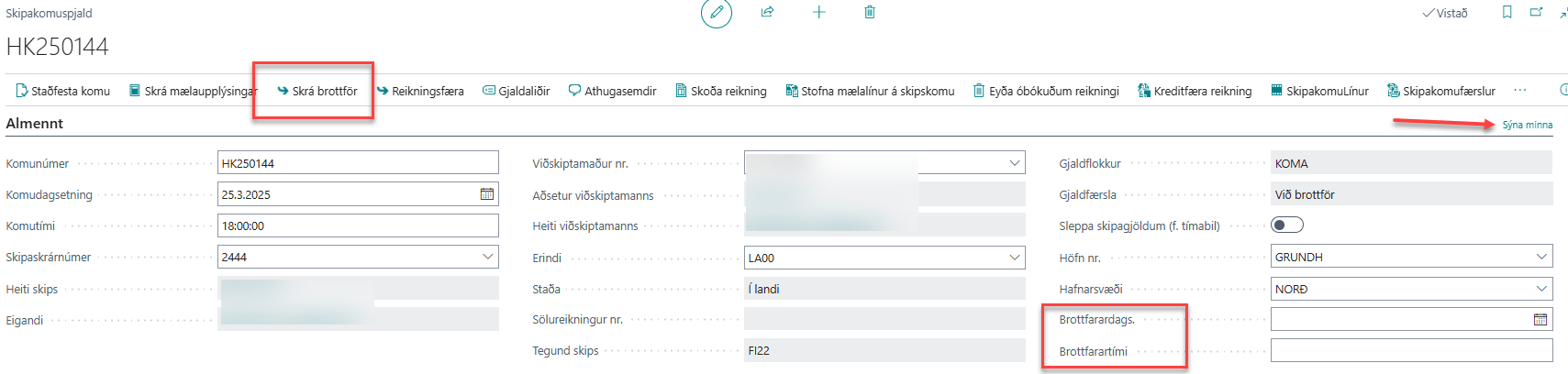Viewport: 1568px width, 374px height.
Task: Toggle Sleppa skipagjöldum switch
Action: click(x=1286, y=225)
